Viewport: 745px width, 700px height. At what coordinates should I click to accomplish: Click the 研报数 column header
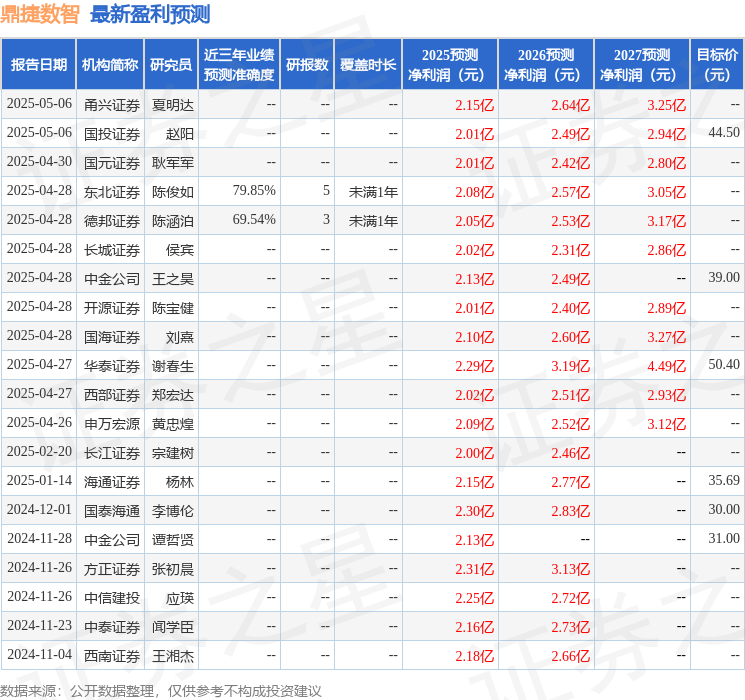307,65
